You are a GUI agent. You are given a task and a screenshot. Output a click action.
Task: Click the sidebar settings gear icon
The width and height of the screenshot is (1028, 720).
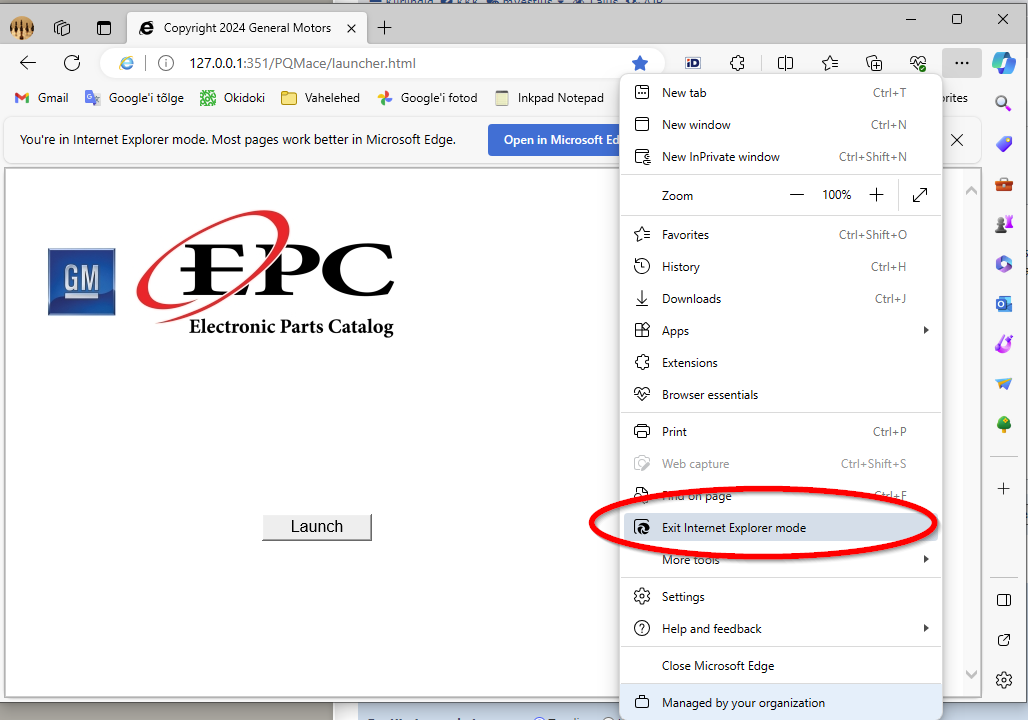pyautogui.click(x=1004, y=680)
